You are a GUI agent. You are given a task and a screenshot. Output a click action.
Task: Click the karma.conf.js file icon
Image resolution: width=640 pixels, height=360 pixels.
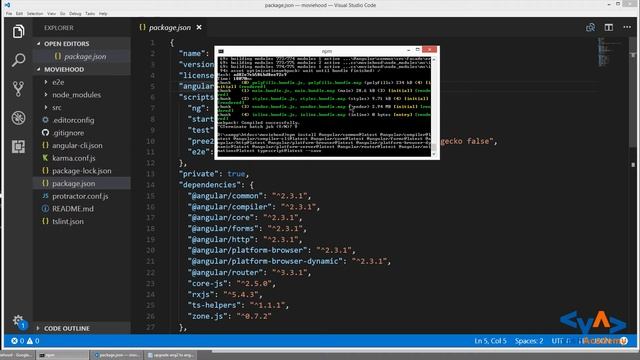click(x=45, y=158)
